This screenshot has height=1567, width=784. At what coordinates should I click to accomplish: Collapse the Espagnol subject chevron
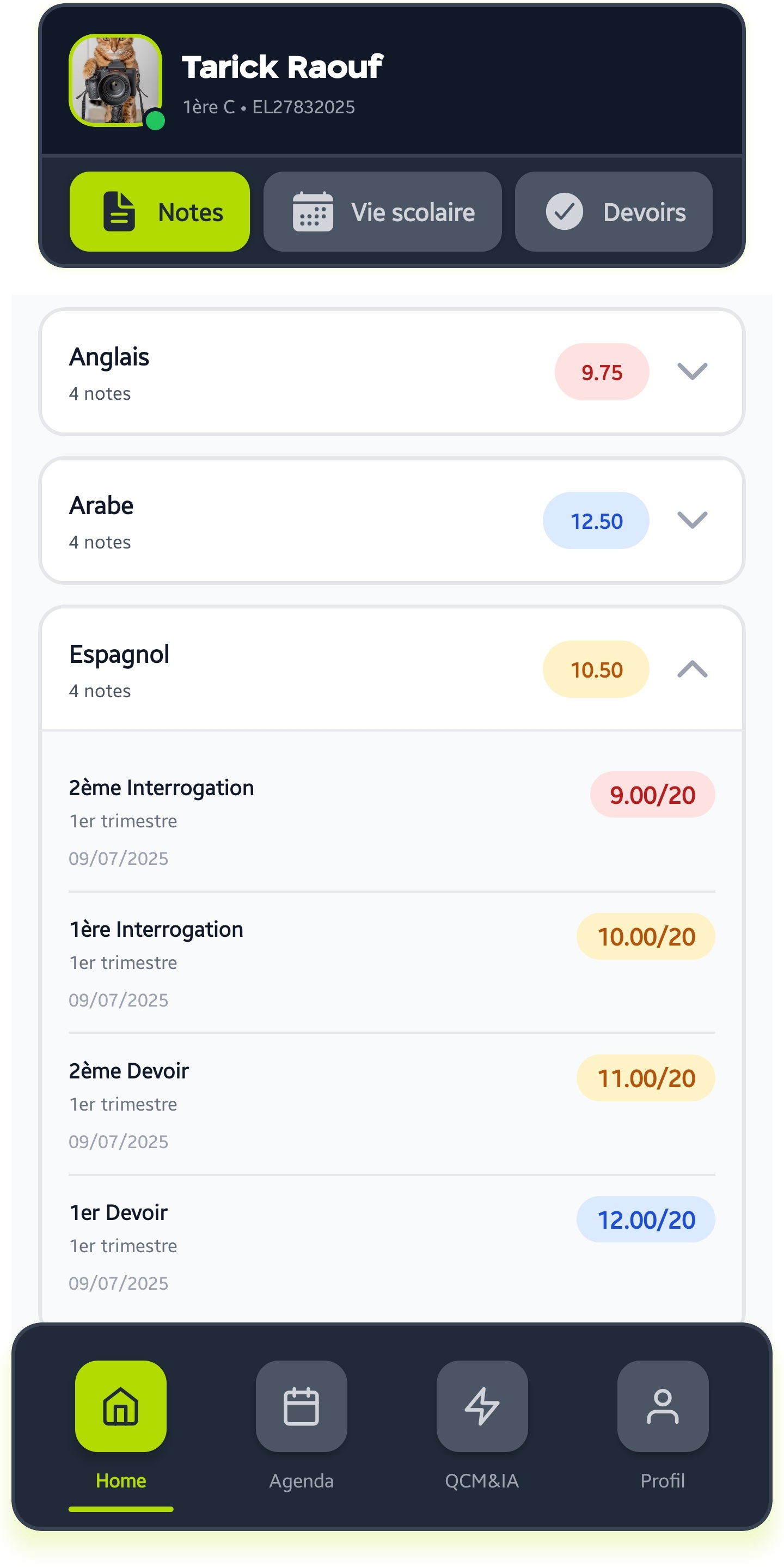click(x=691, y=669)
